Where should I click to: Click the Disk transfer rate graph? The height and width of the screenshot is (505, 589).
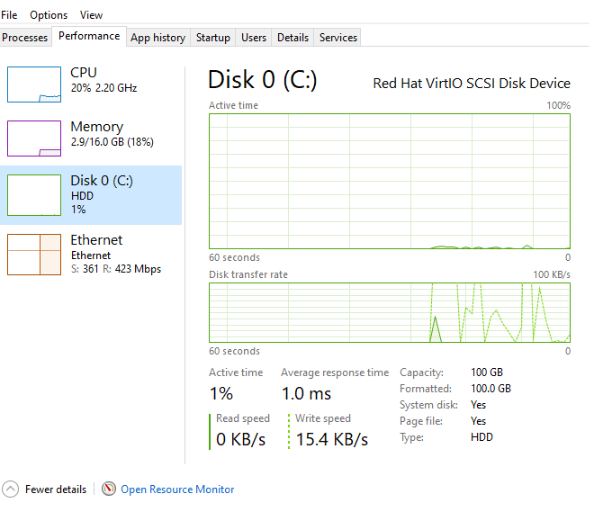pyautogui.click(x=390, y=313)
